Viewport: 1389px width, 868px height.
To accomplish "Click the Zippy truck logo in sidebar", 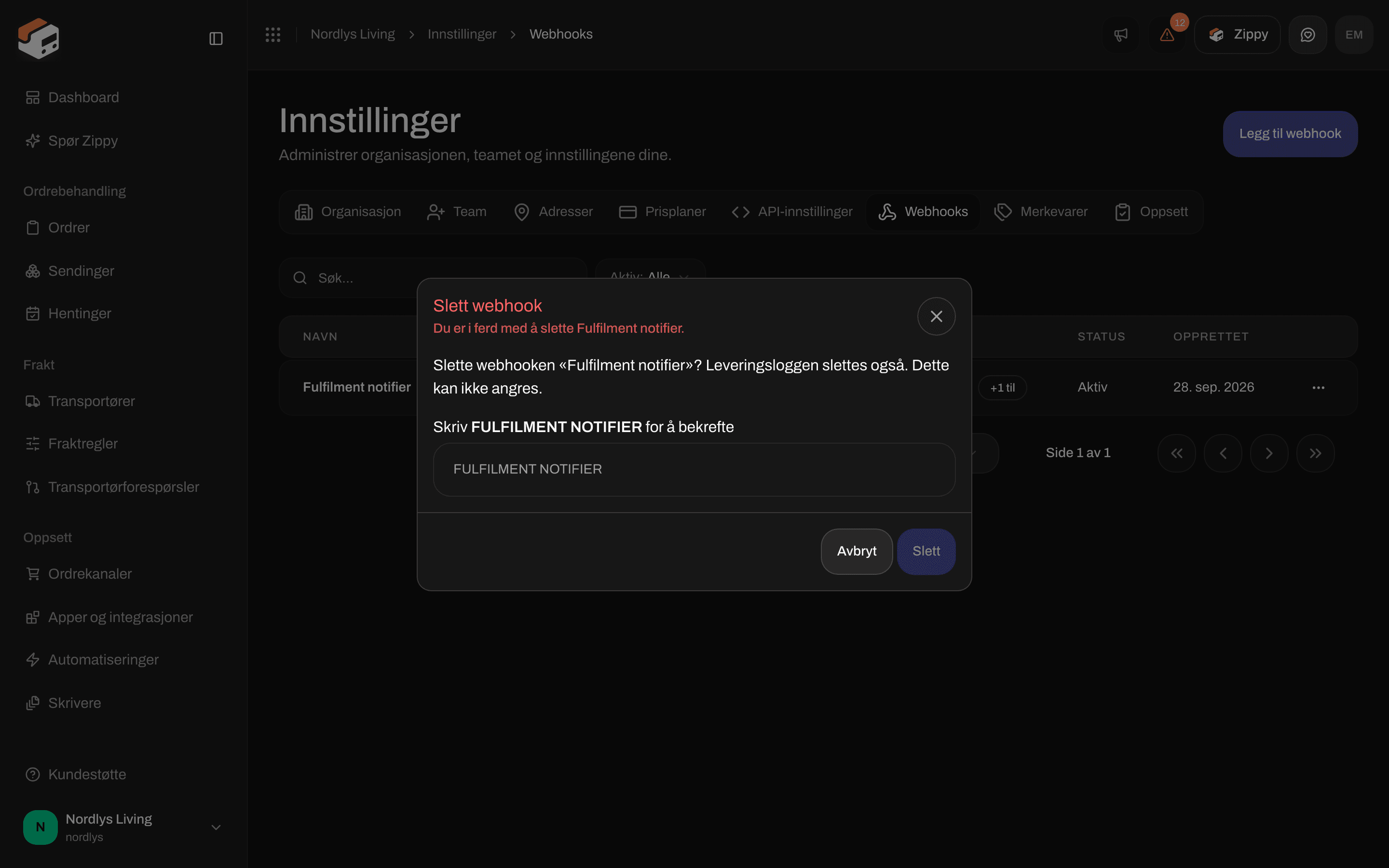I will click(39, 38).
